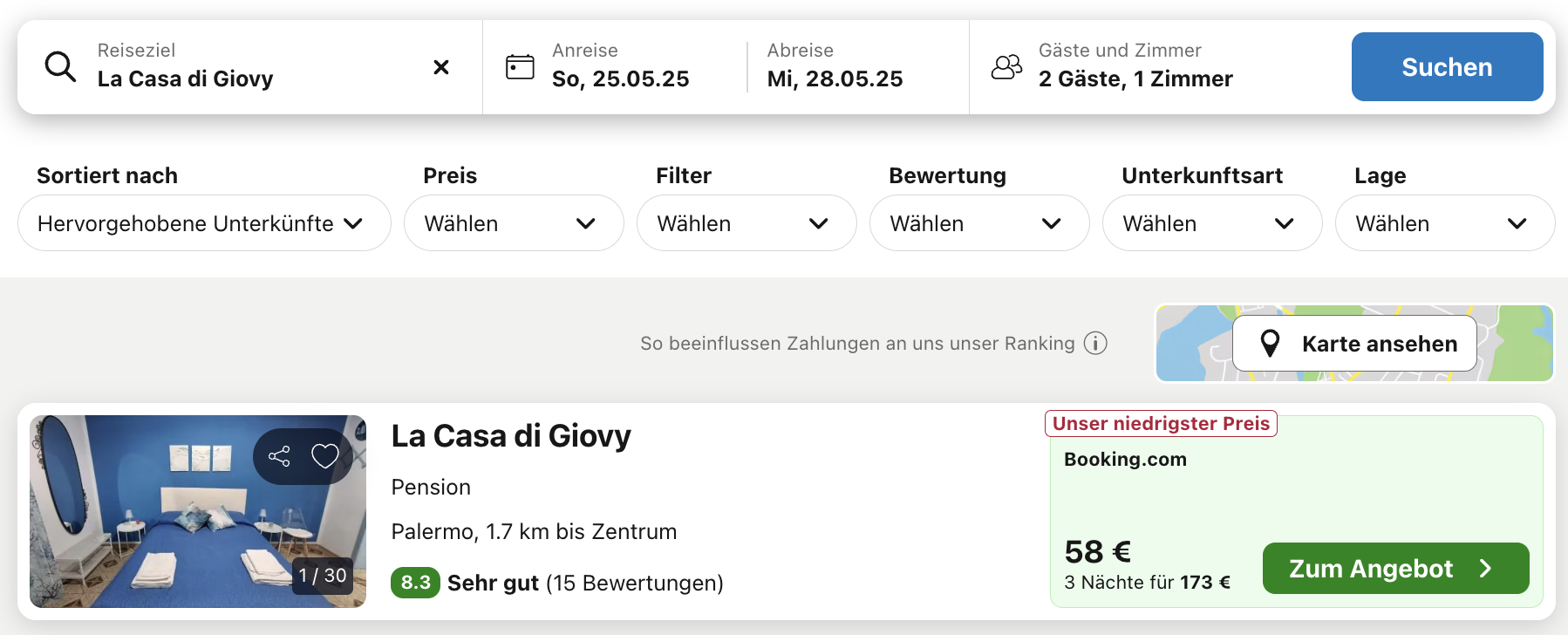Click the Suchen button
The image size is (1568, 635).
click(x=1447, y=67)
